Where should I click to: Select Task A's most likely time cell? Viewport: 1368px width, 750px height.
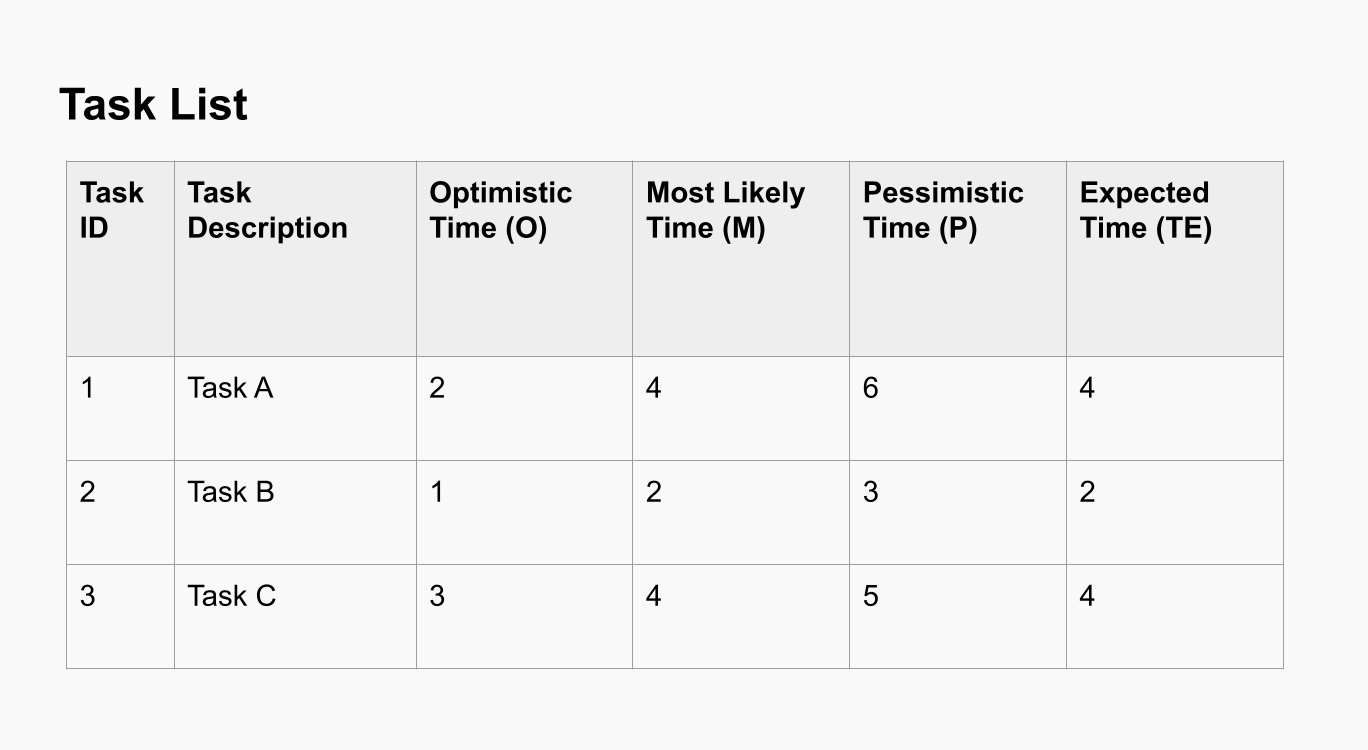[x=654, y=388]
